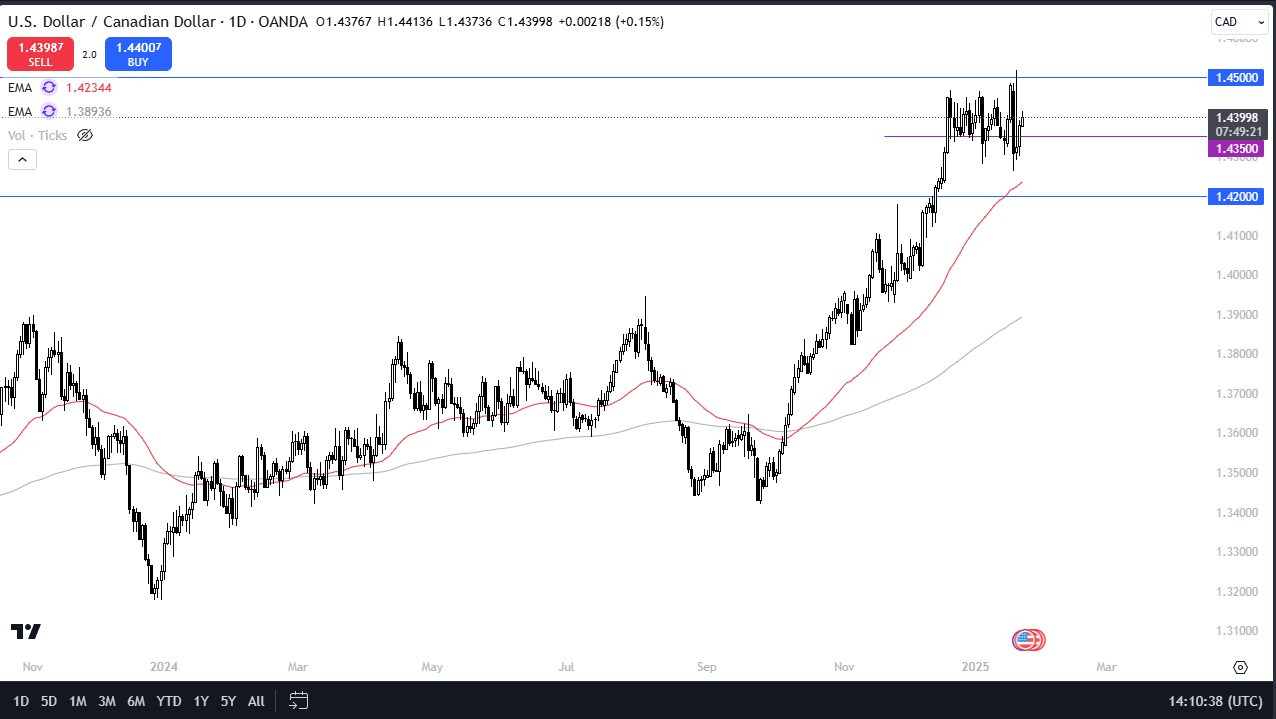
Task: Open the CAD currency dropdown
Action: (x=1239, y=21)
